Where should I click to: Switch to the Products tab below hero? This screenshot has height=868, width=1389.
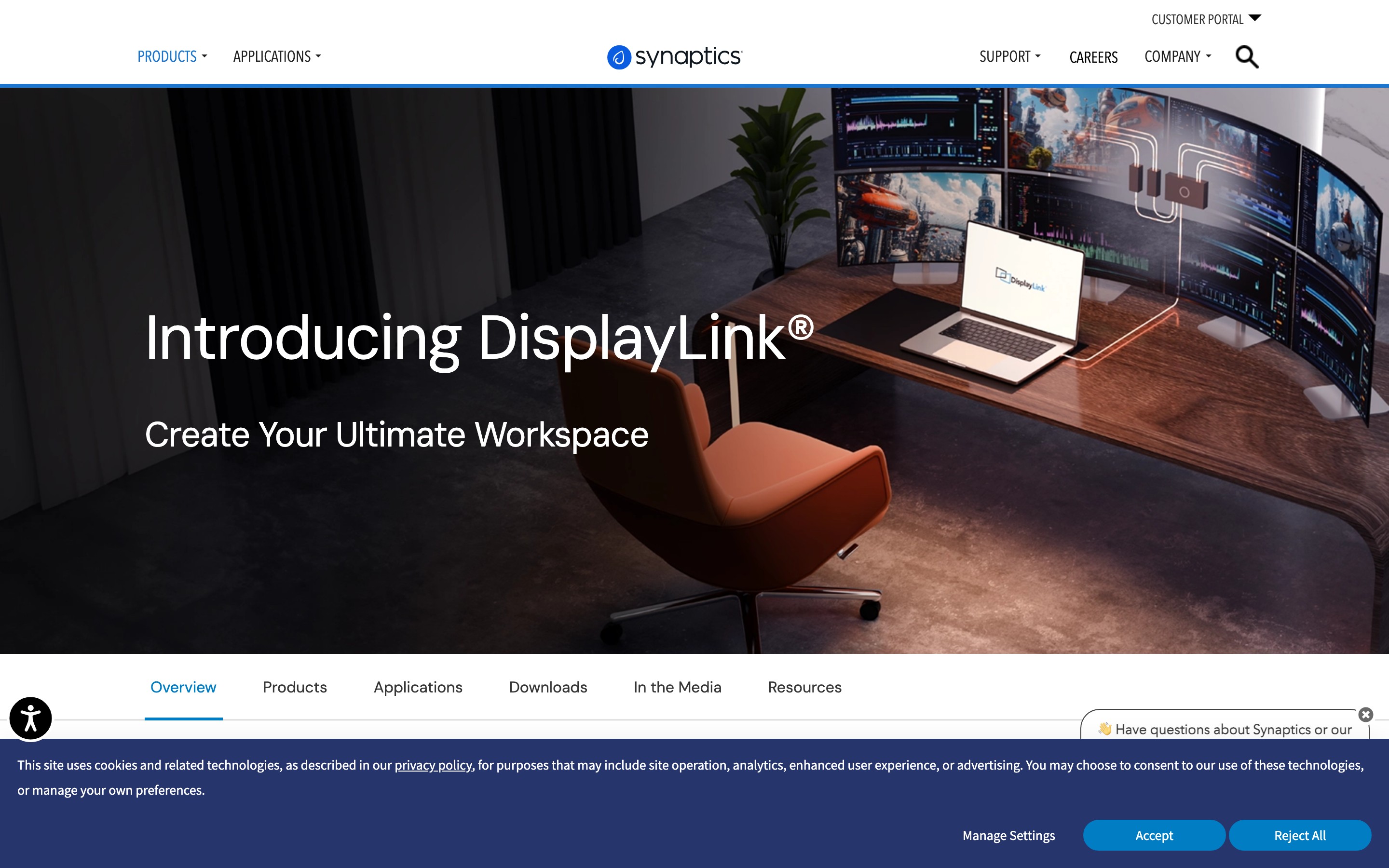(x=295, y=687)
